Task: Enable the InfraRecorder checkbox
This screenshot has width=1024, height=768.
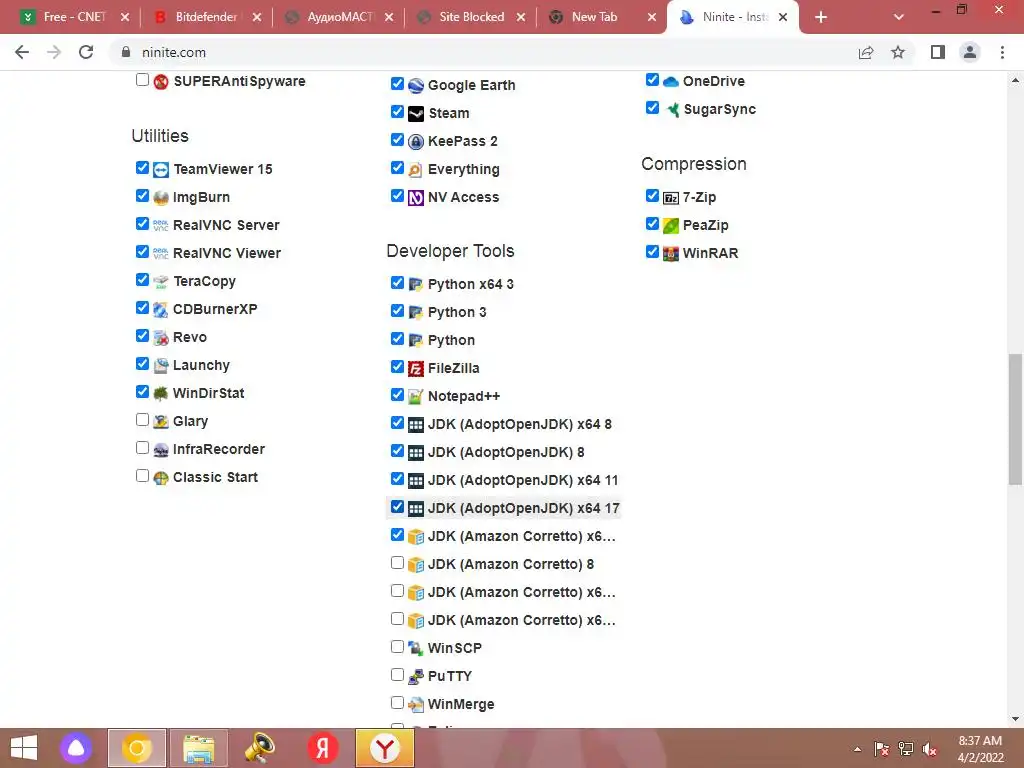Action: (142, 448)
